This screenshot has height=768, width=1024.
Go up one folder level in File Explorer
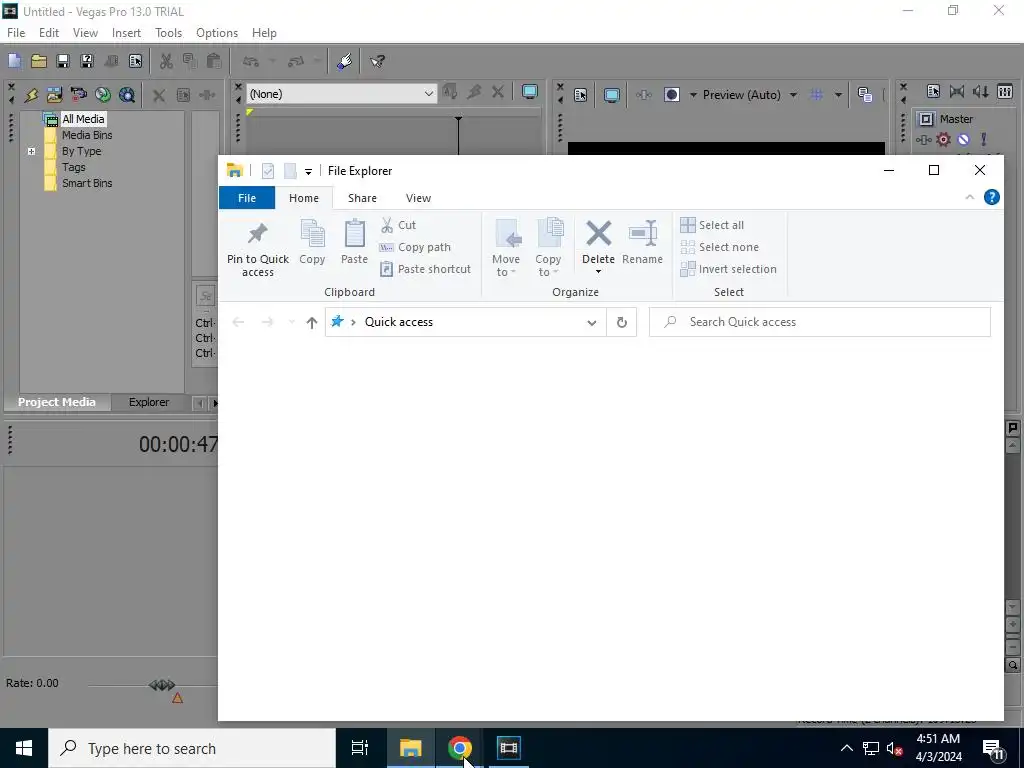click(312, 322)
